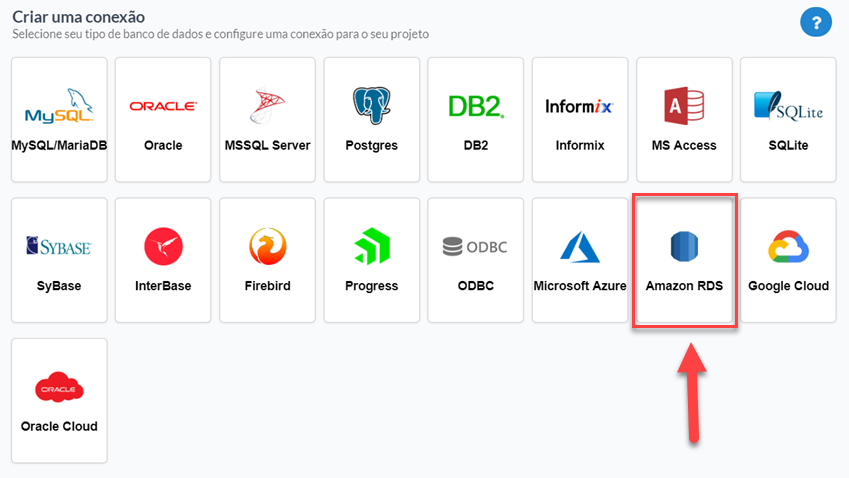This screenshot has width=849, height=478.
Task: Click the SQLite text label
Action: pos(788,145)
